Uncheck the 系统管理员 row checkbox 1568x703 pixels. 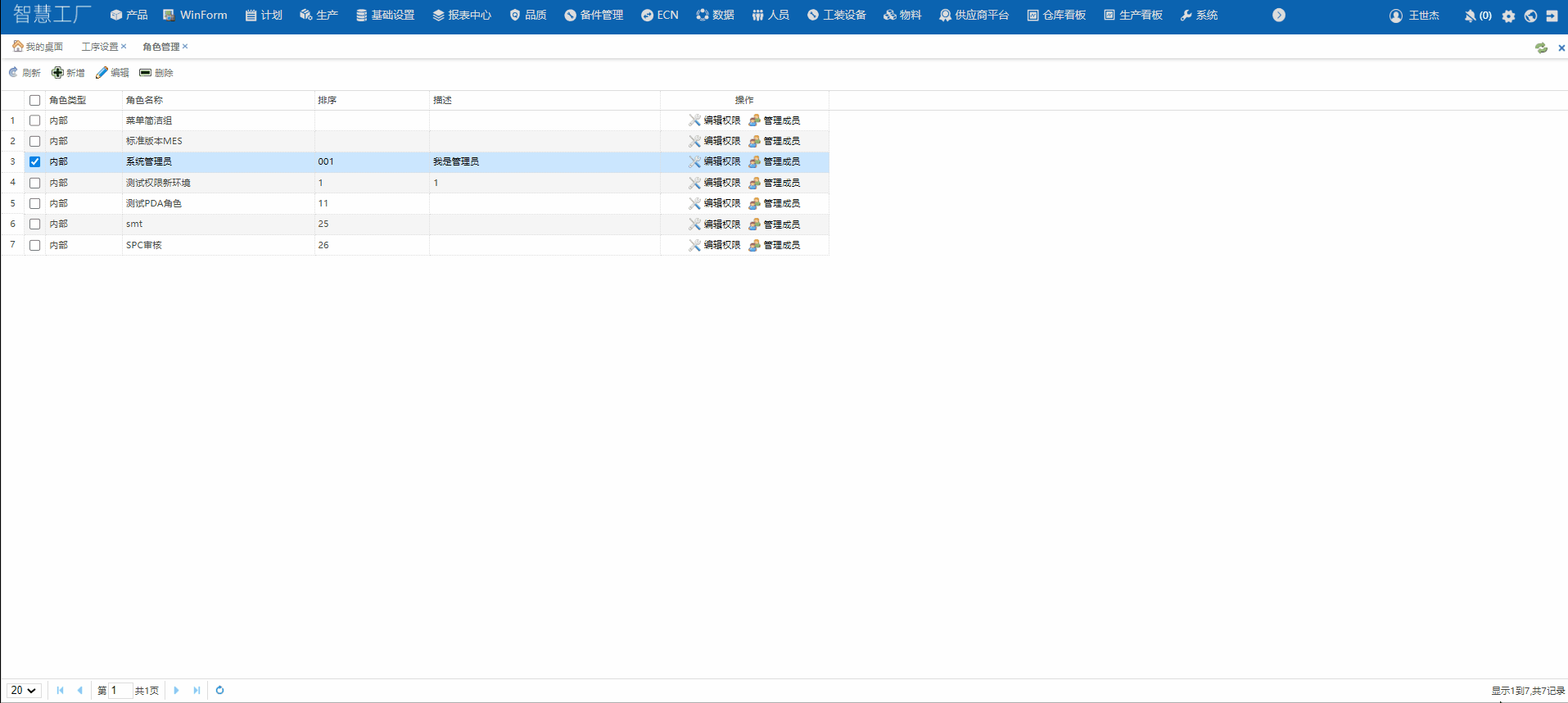coord(34,161)
